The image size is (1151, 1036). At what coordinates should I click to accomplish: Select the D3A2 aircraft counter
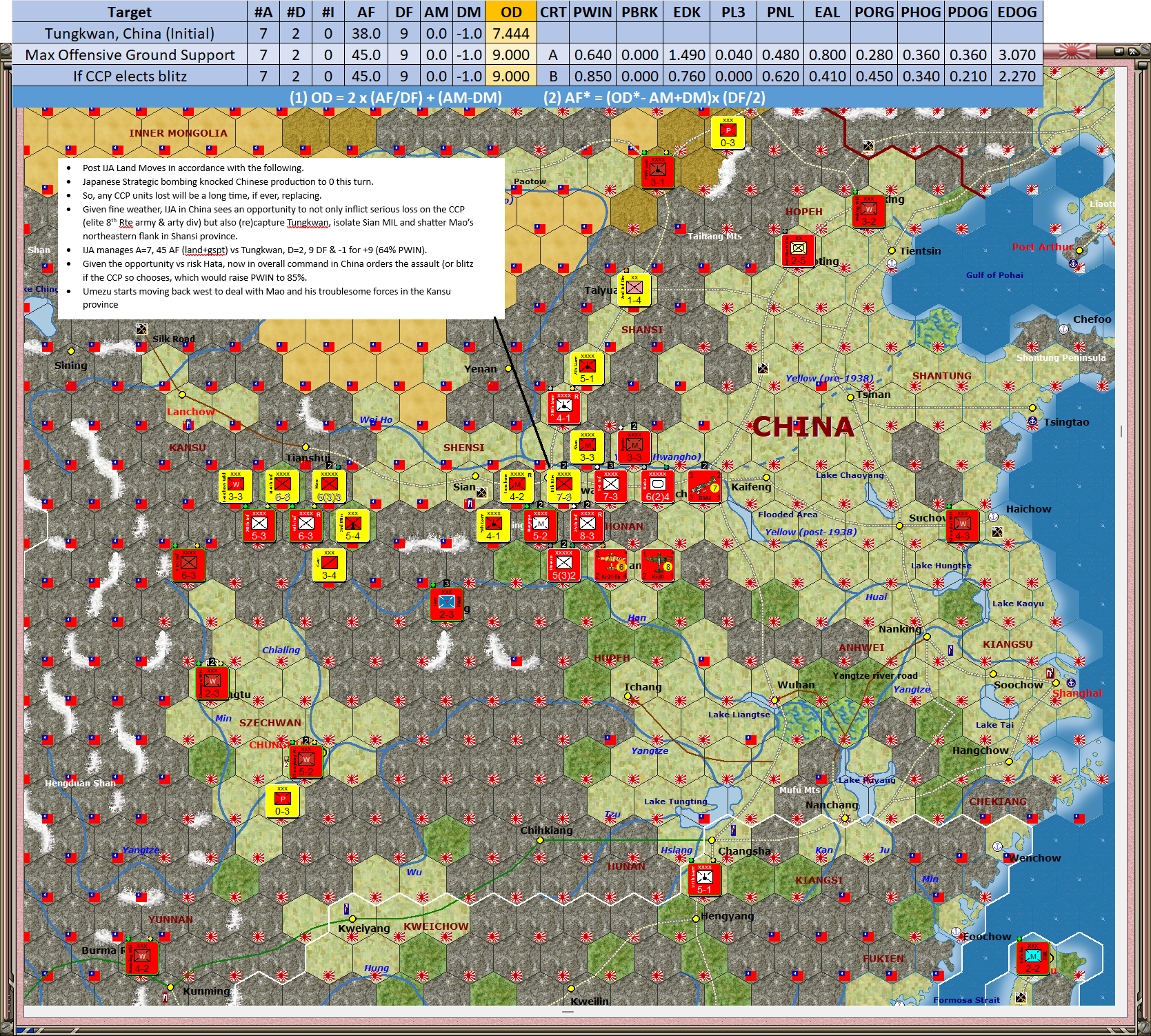tap(704, 486)
